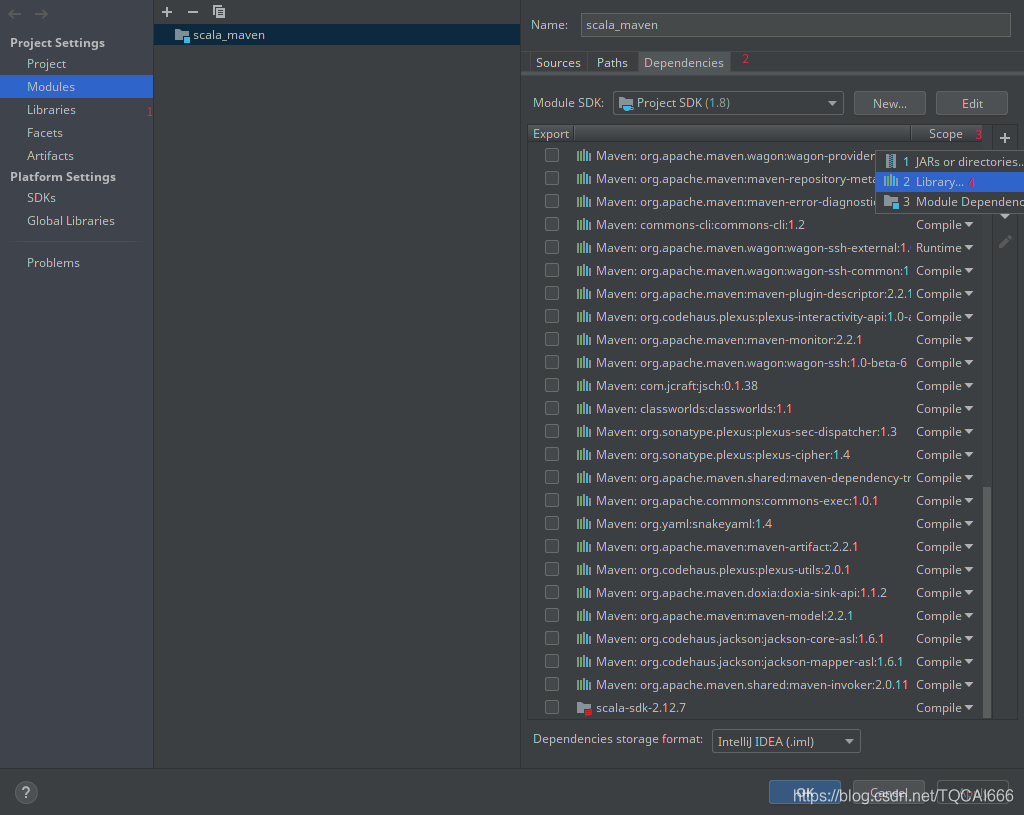Enable export for snakeyaml:1.4
The image size is (1024, 815).
click(552, 523)
